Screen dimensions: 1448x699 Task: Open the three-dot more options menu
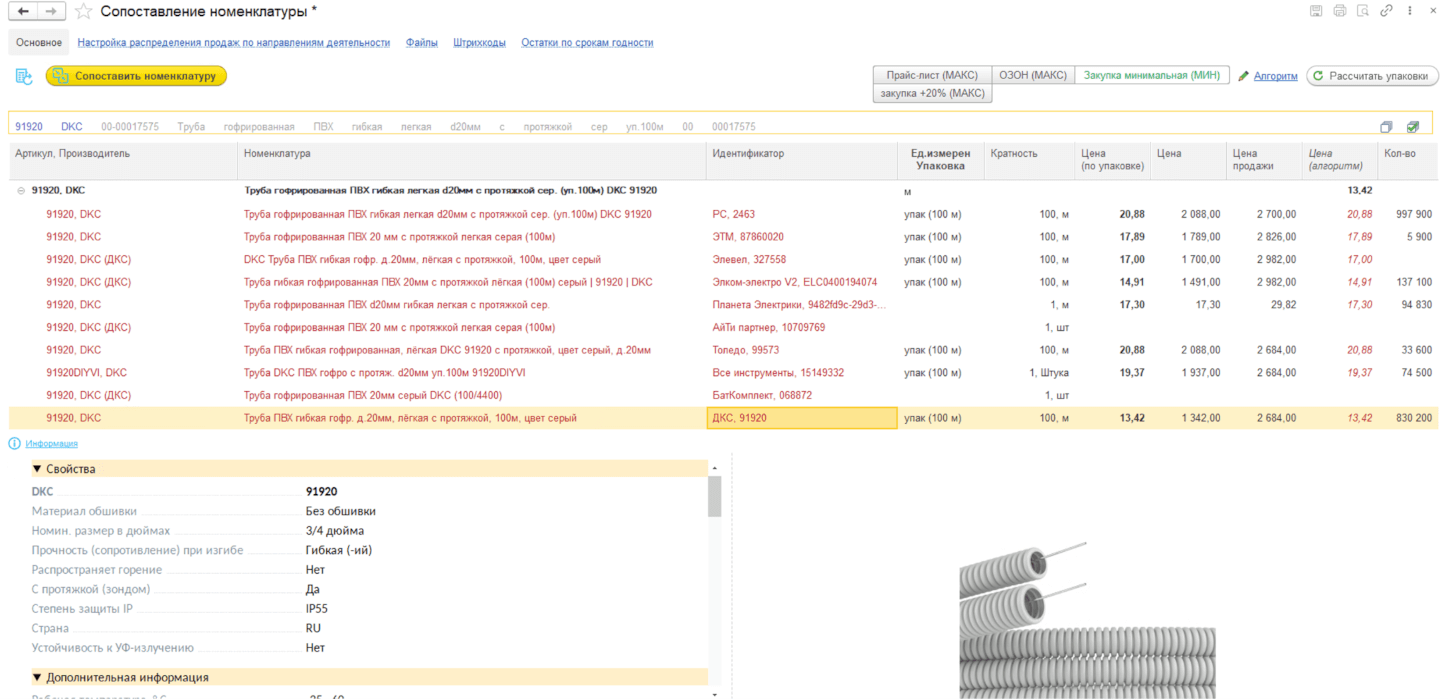(1411, 11)
